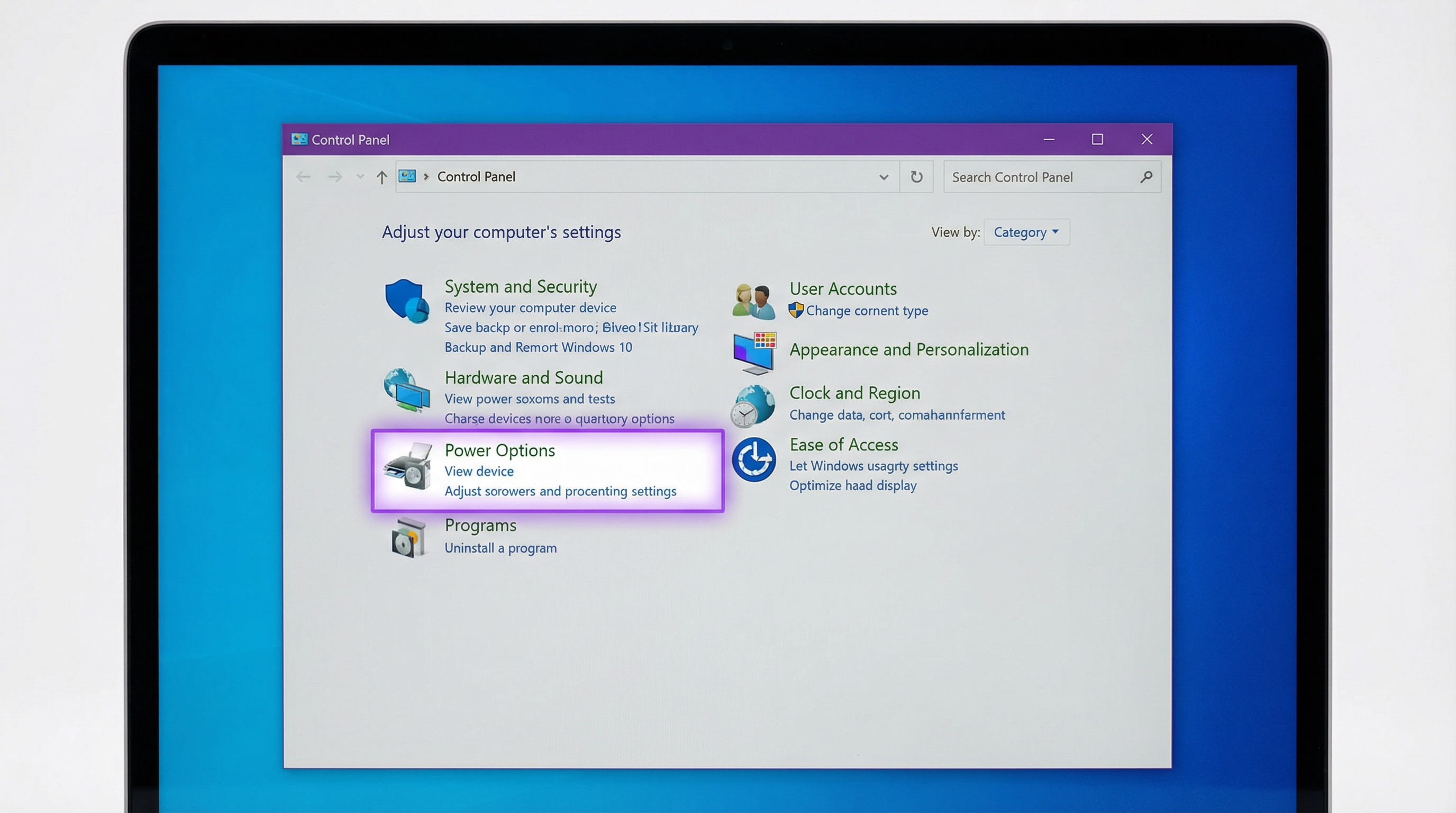The height and width of the screenshot is (813, 1456).
Task: Open recent locations chevron near navigation arrows
Action: [360, 177]
